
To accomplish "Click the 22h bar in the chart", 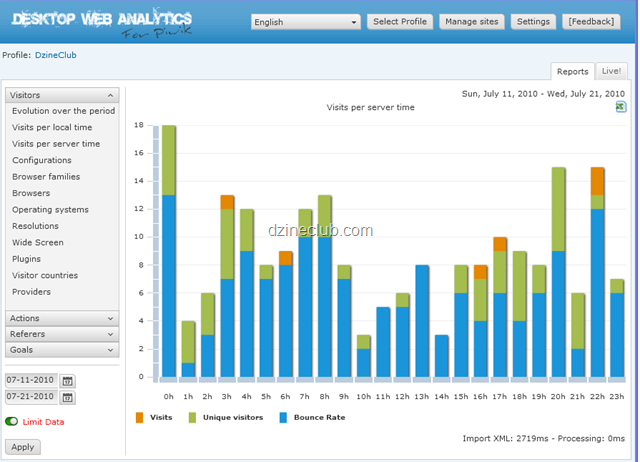I will [x=597, y=272].
